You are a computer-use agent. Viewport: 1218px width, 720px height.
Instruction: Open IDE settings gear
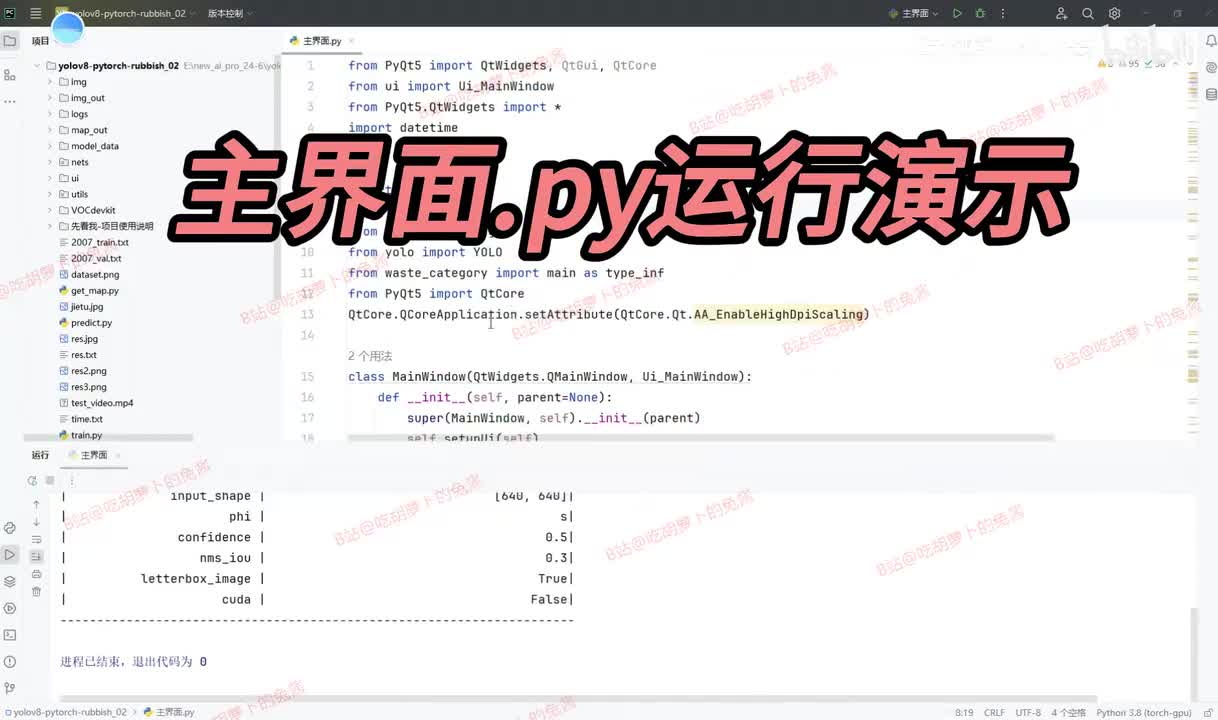[1114, 14]
